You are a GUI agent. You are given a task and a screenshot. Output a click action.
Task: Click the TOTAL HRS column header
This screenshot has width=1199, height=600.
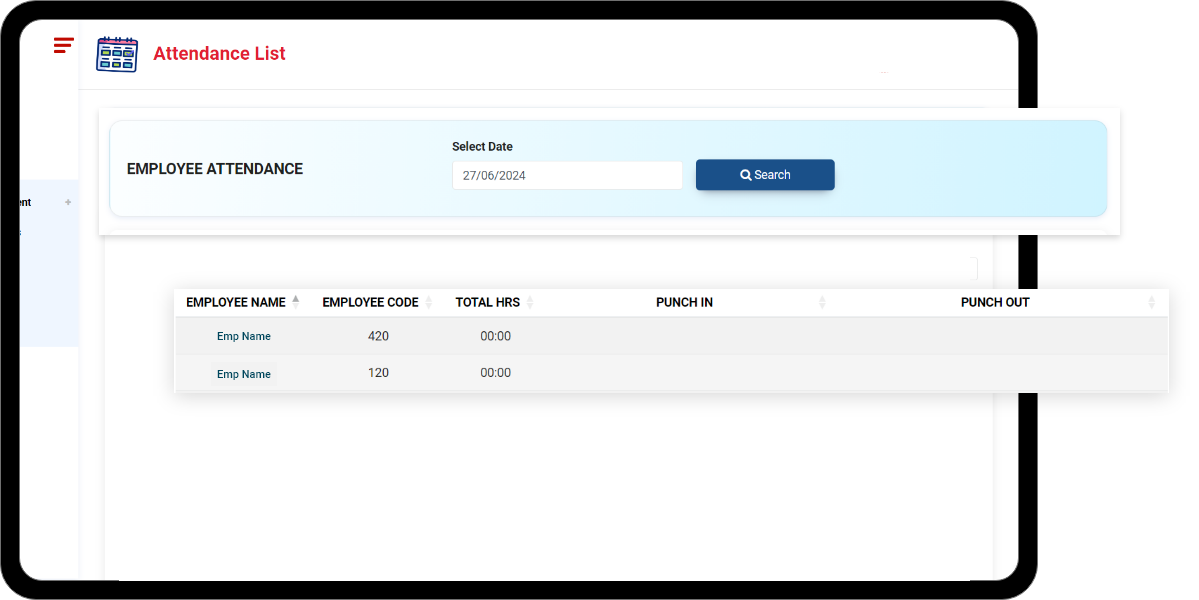[x=487, y=303]
